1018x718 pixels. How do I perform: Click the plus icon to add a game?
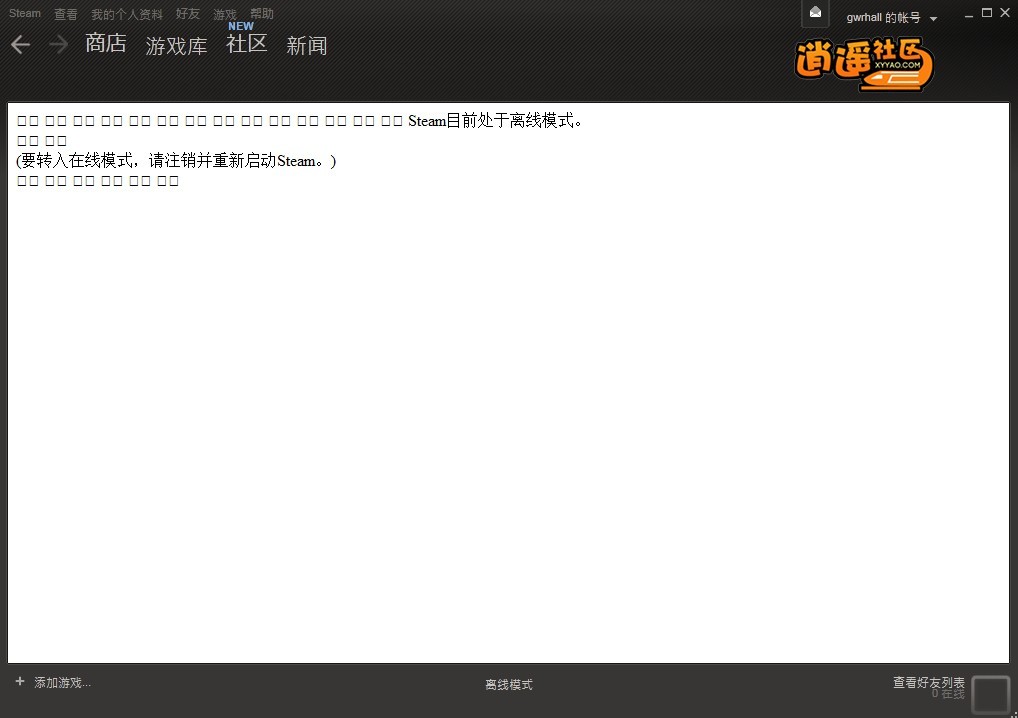(20, 682)
